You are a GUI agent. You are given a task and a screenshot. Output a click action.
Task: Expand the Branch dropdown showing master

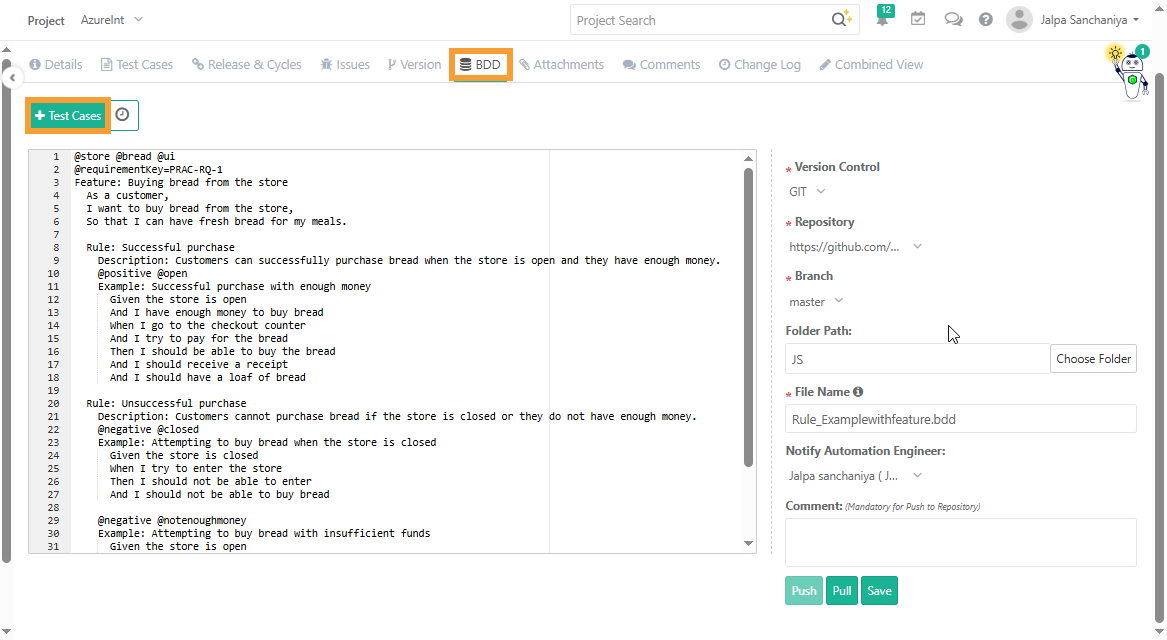816,301
